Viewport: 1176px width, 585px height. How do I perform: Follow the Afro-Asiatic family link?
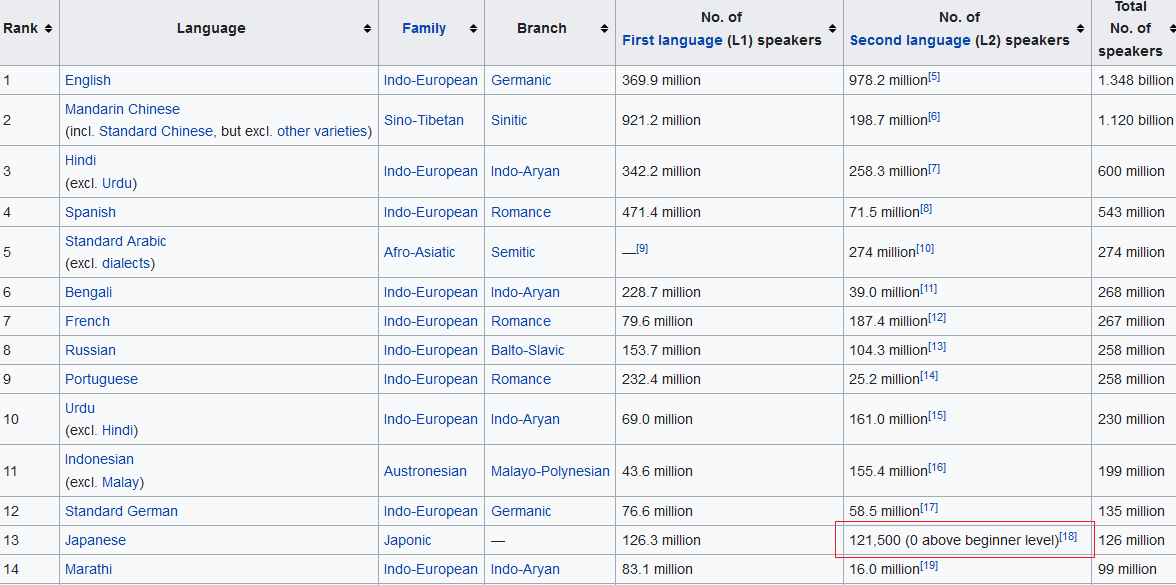tap(419, 253)
